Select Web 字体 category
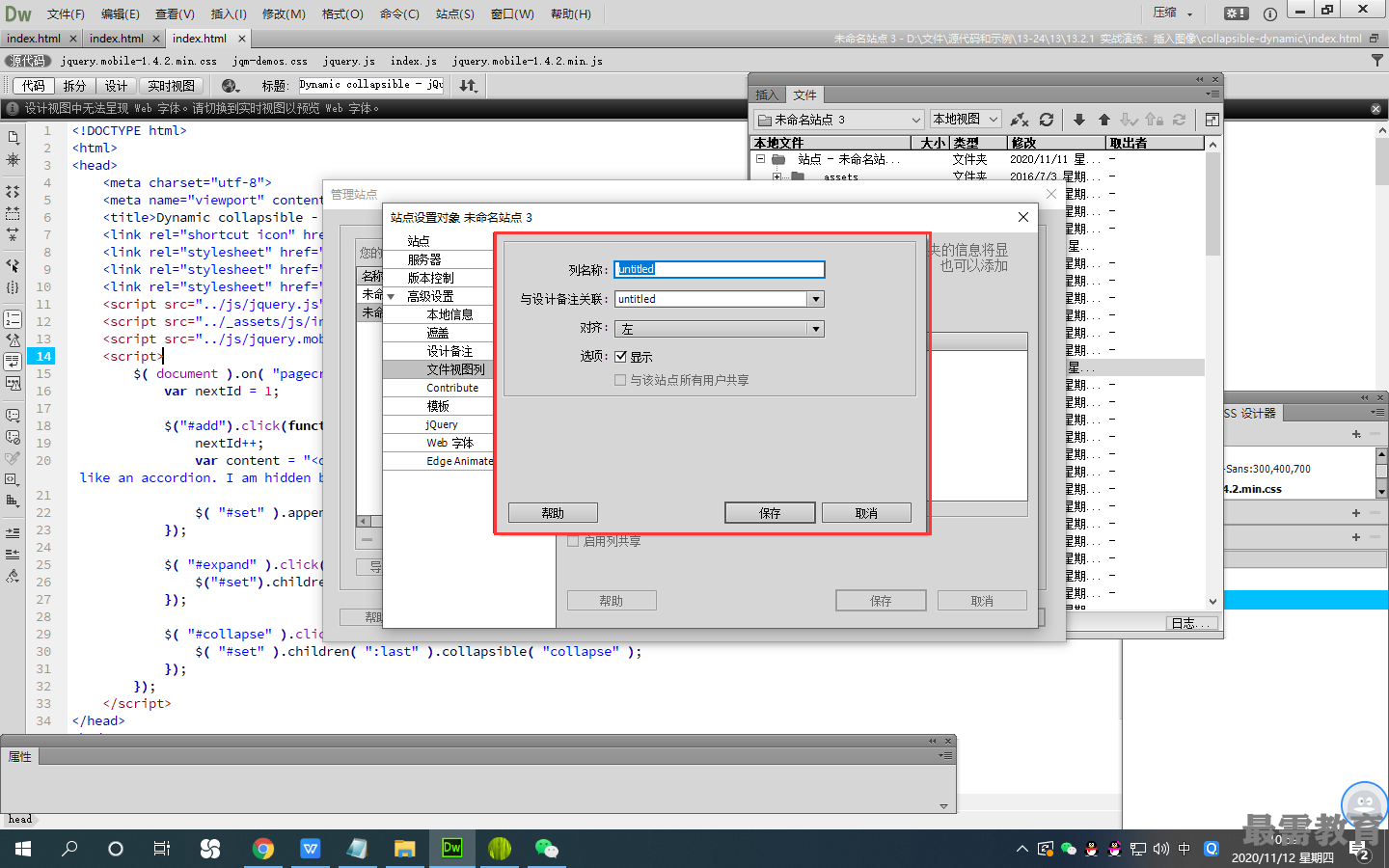 (438, 443)
